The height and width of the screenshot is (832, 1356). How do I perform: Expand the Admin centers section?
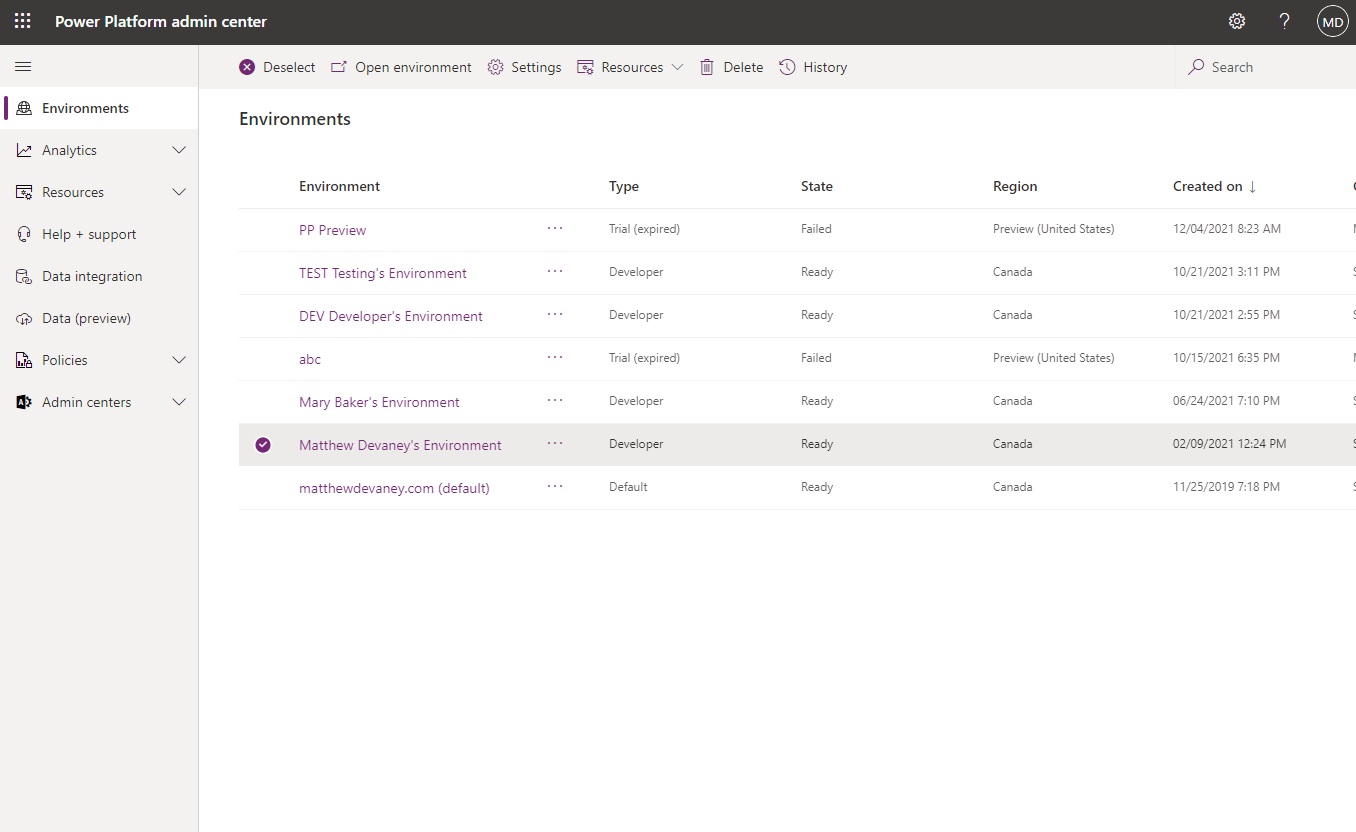pos(179,402)
